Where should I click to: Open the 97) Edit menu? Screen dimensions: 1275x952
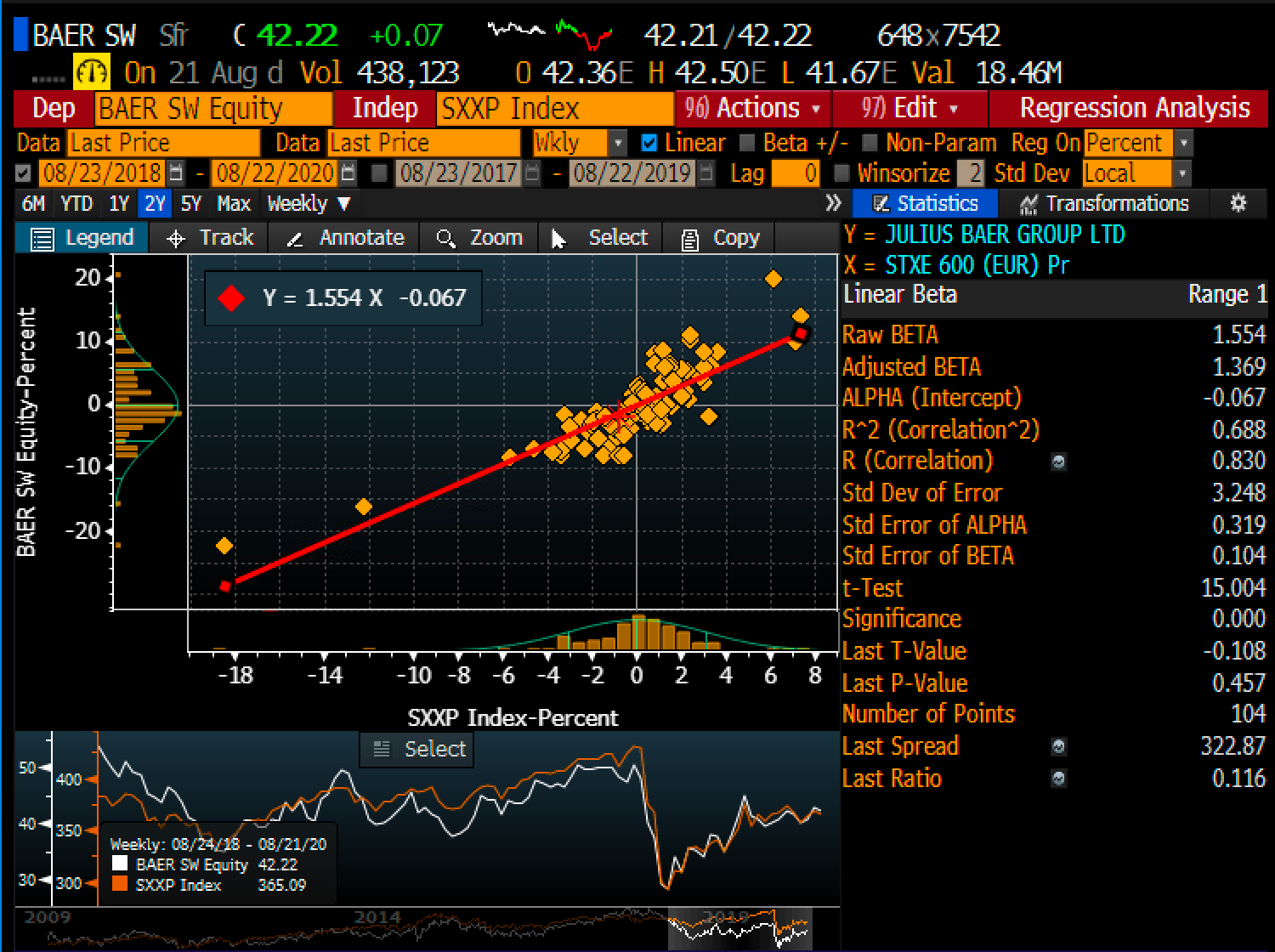click(910, 109)
